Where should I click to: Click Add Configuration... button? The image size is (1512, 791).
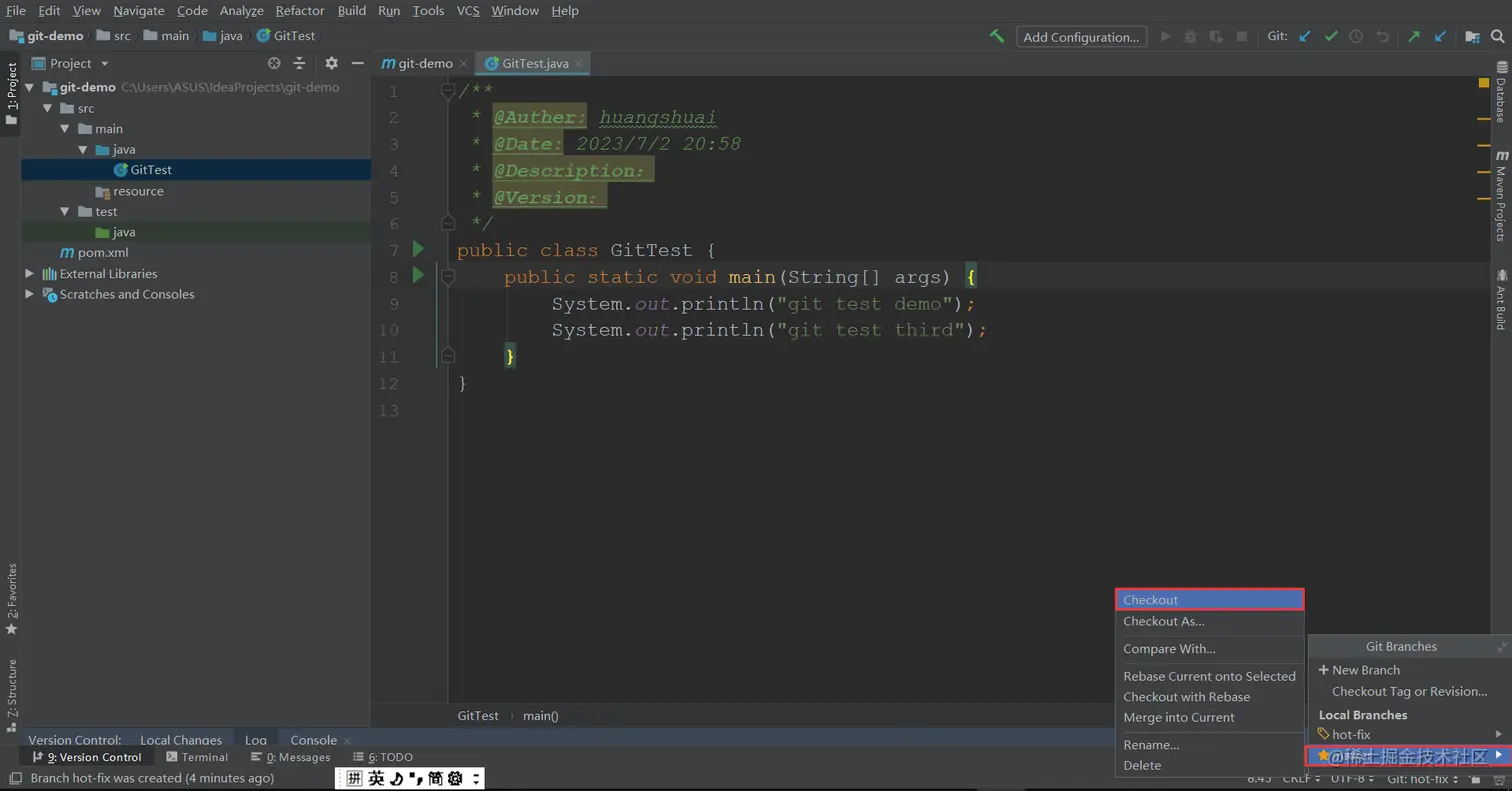(1081, 37)
